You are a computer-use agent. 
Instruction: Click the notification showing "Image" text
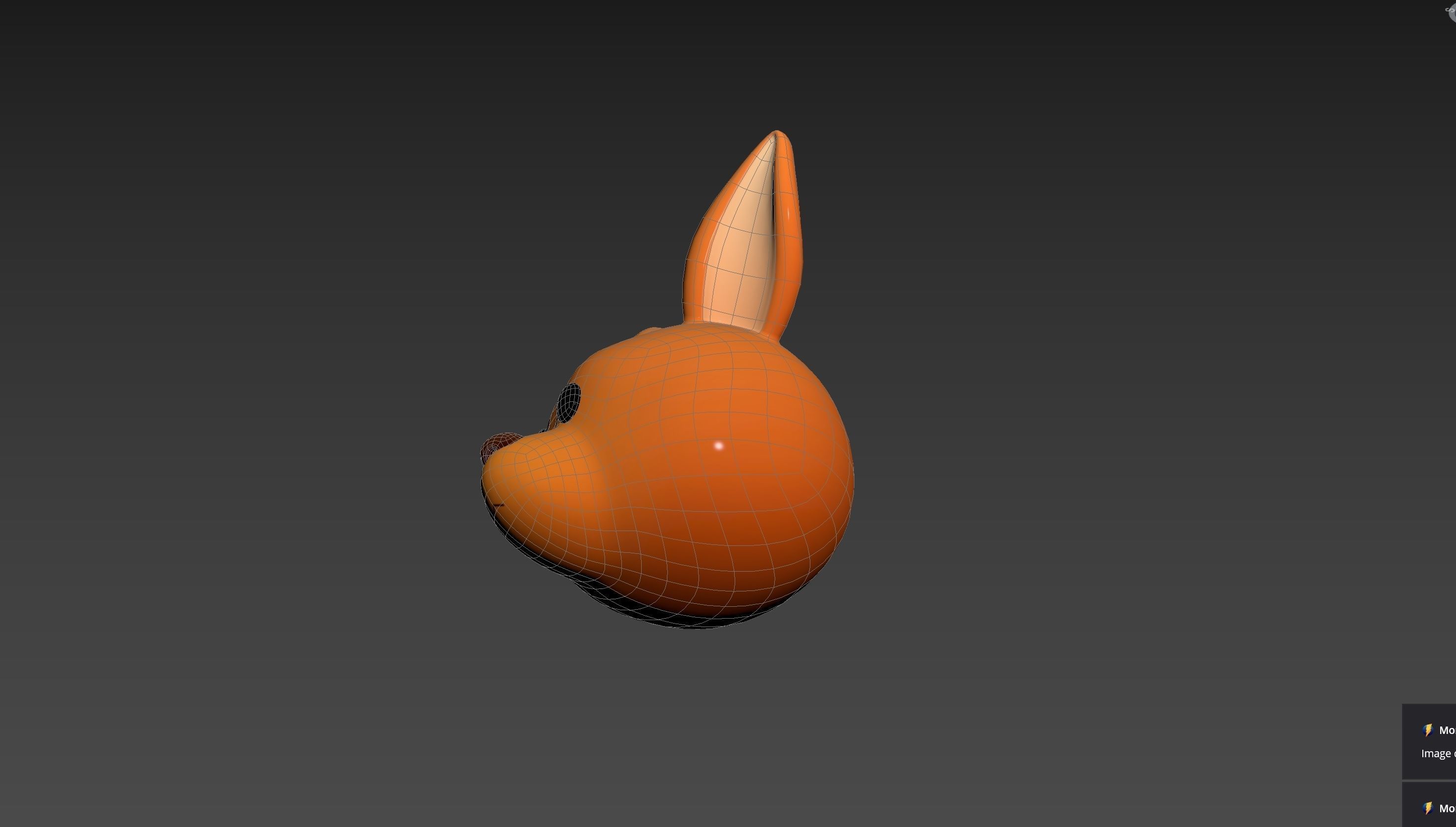pyautogui.click(x=1429, y=741)
